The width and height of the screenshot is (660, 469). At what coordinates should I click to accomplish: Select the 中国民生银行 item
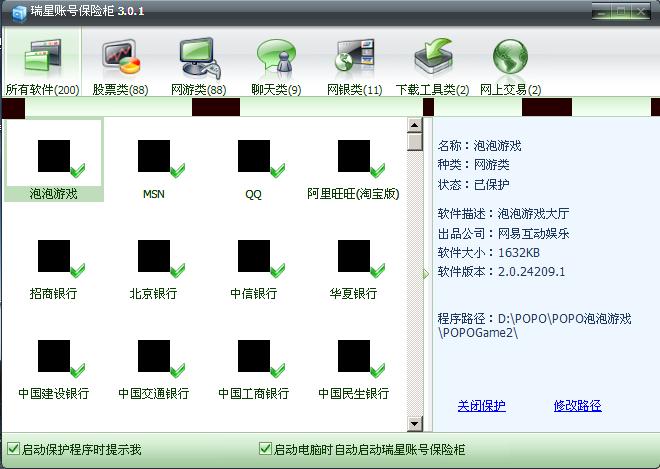point(353,370)
